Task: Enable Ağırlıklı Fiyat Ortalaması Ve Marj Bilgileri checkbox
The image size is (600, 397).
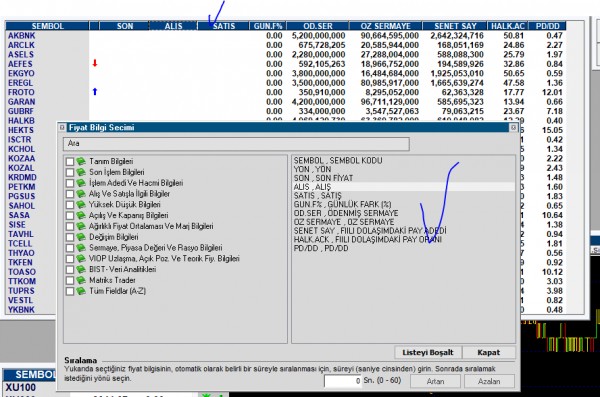Action: [x=70, y=226]
